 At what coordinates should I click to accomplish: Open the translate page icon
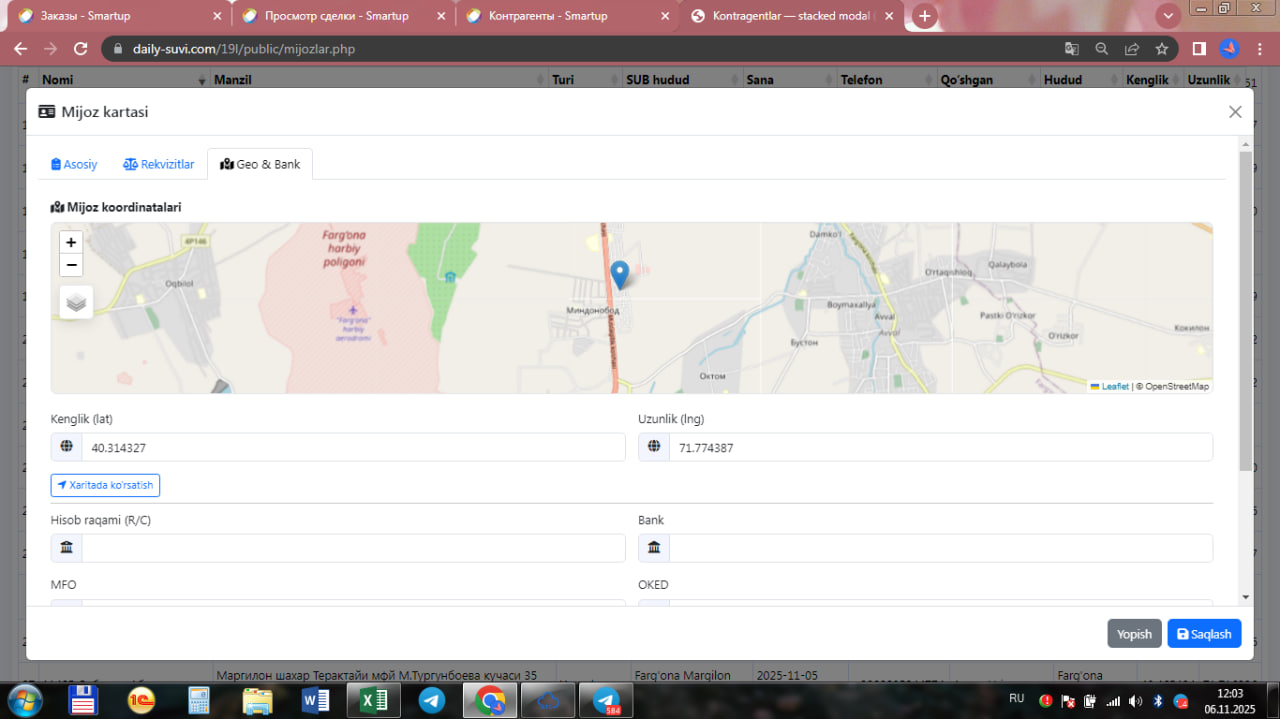tap(1071, 49)
